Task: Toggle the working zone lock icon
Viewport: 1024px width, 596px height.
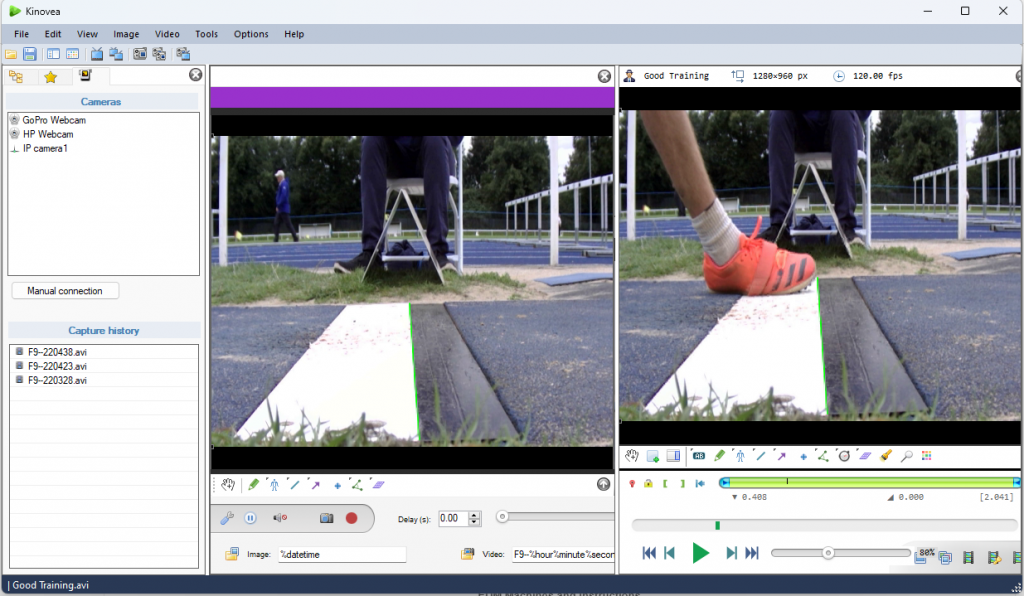Action: (648, 484)
